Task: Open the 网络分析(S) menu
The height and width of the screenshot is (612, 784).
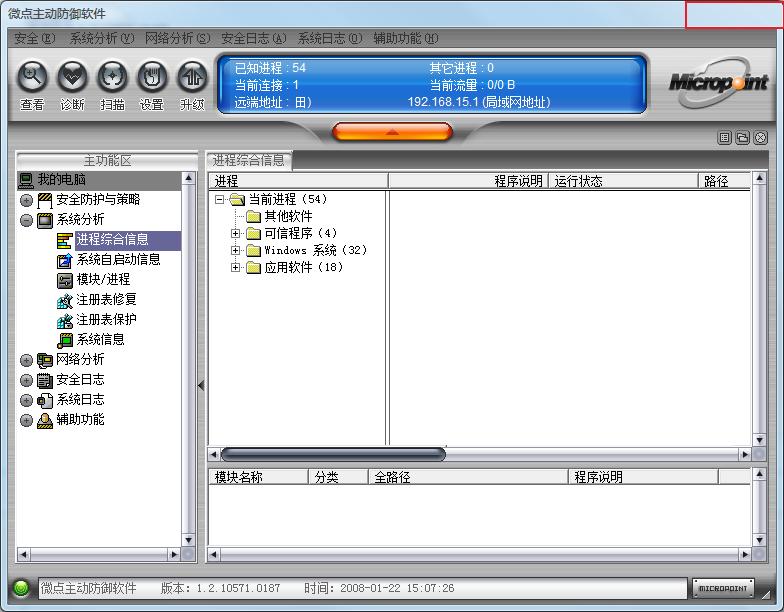Action: coord(178,38)
